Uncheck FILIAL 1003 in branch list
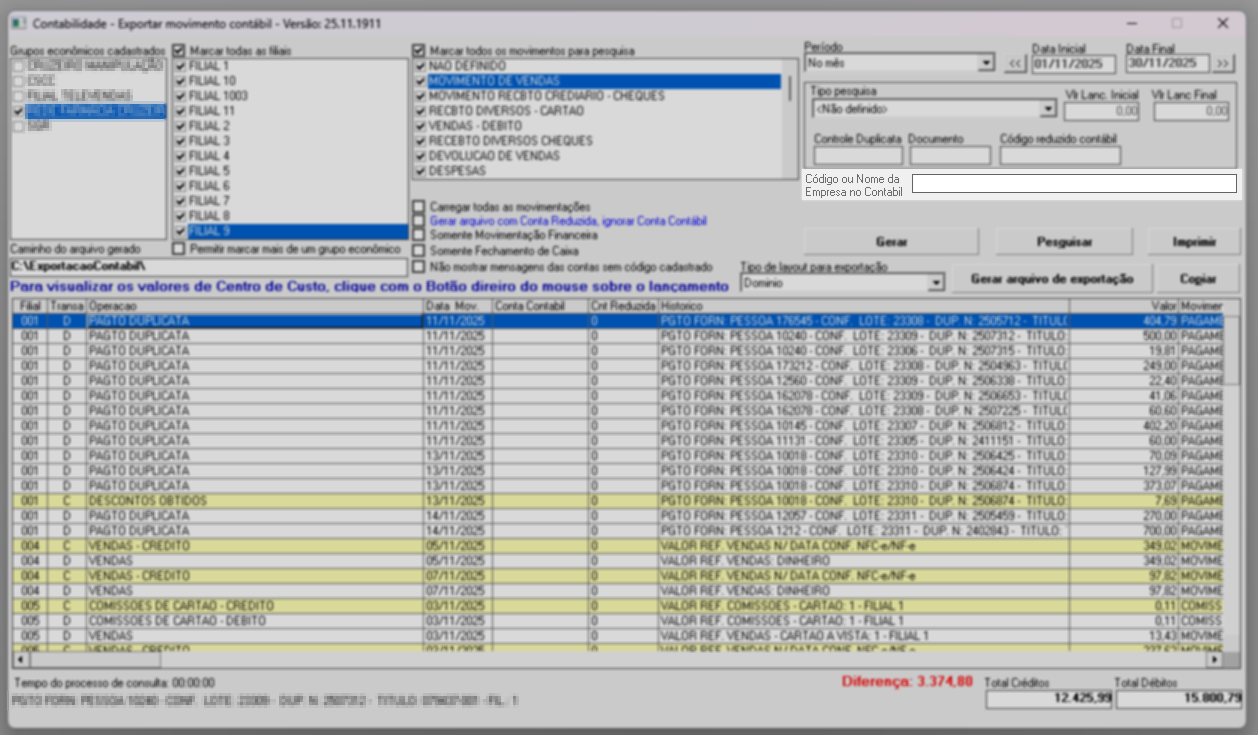This screenshot has height=735, width=1258. [181, 96]
